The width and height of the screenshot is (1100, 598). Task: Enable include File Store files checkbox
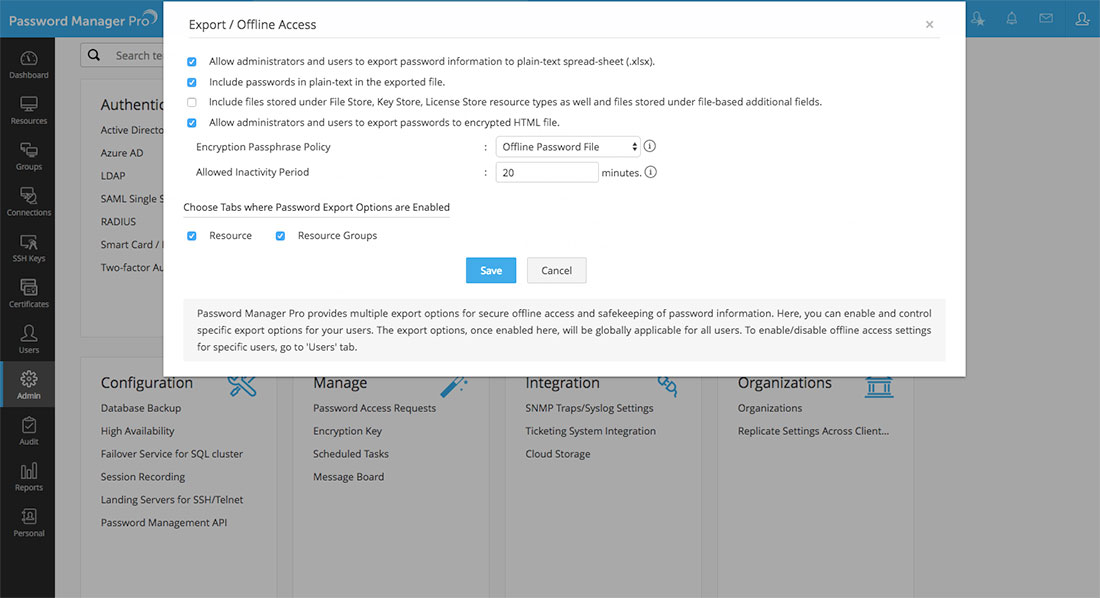tap(192, 102)
